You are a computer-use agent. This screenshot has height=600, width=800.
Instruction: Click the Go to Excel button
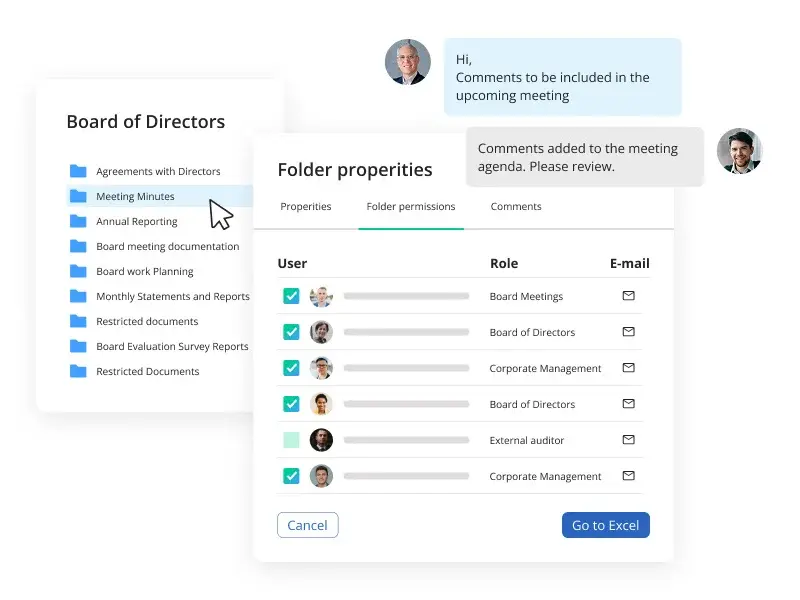click(606, 525)
